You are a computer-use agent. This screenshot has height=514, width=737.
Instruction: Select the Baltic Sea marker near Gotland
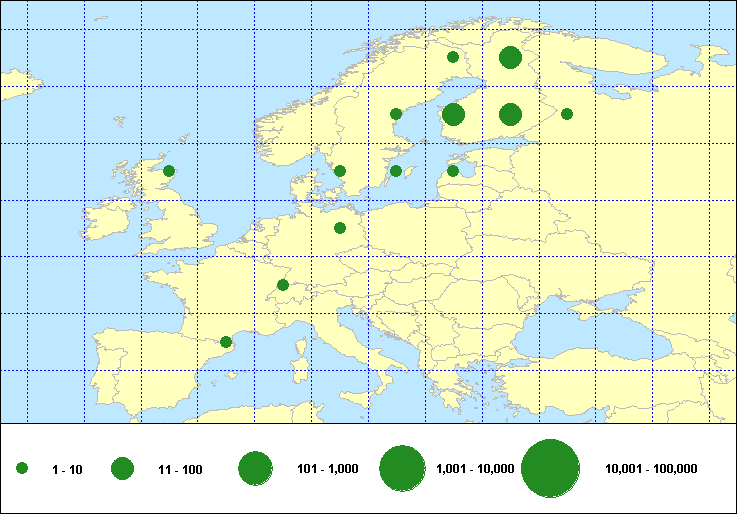click(396, 171)
